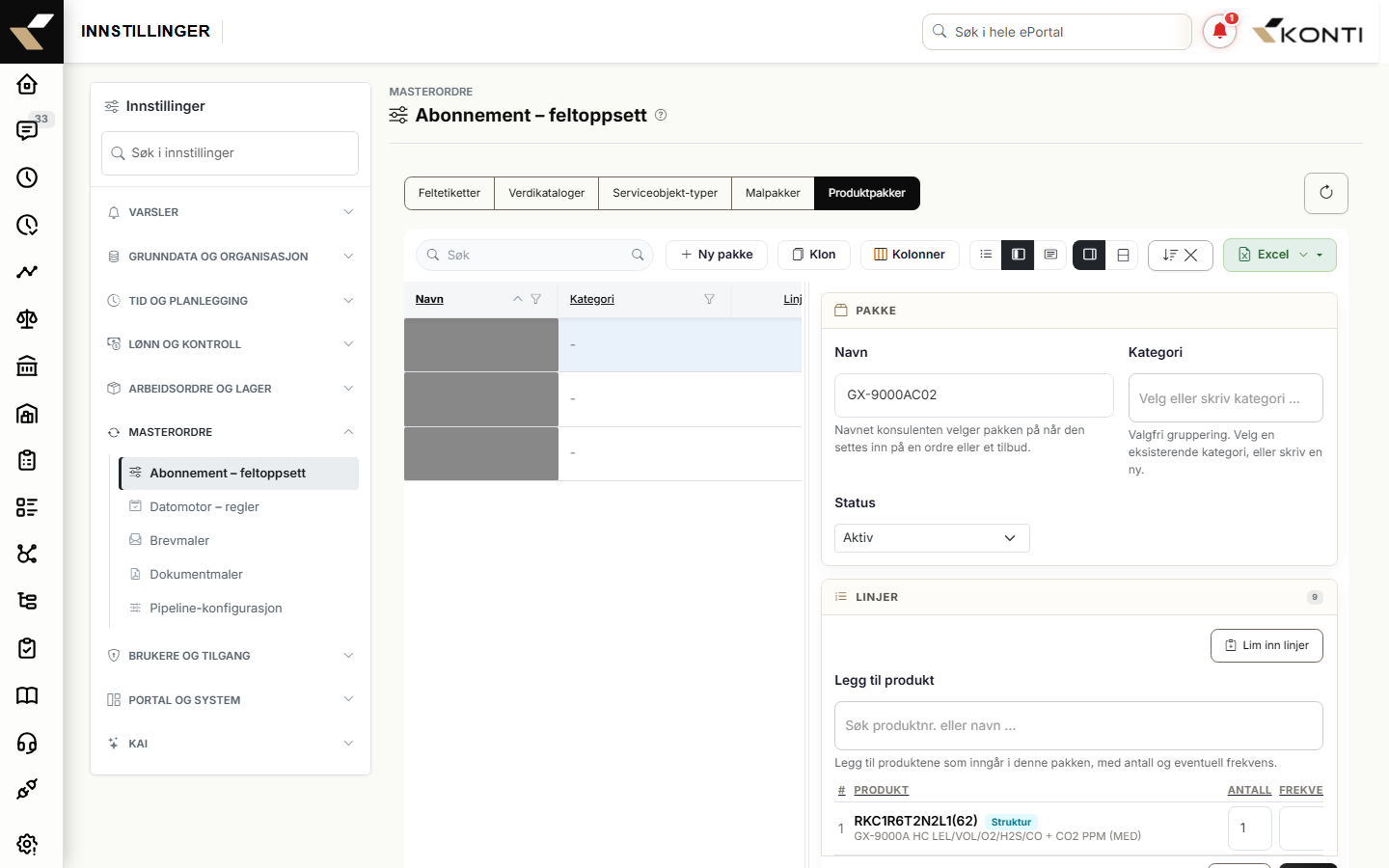Viewport: 1389px width, 868px height.
Task: Select the split-panel list view icon
Action: click(1018, 255)
